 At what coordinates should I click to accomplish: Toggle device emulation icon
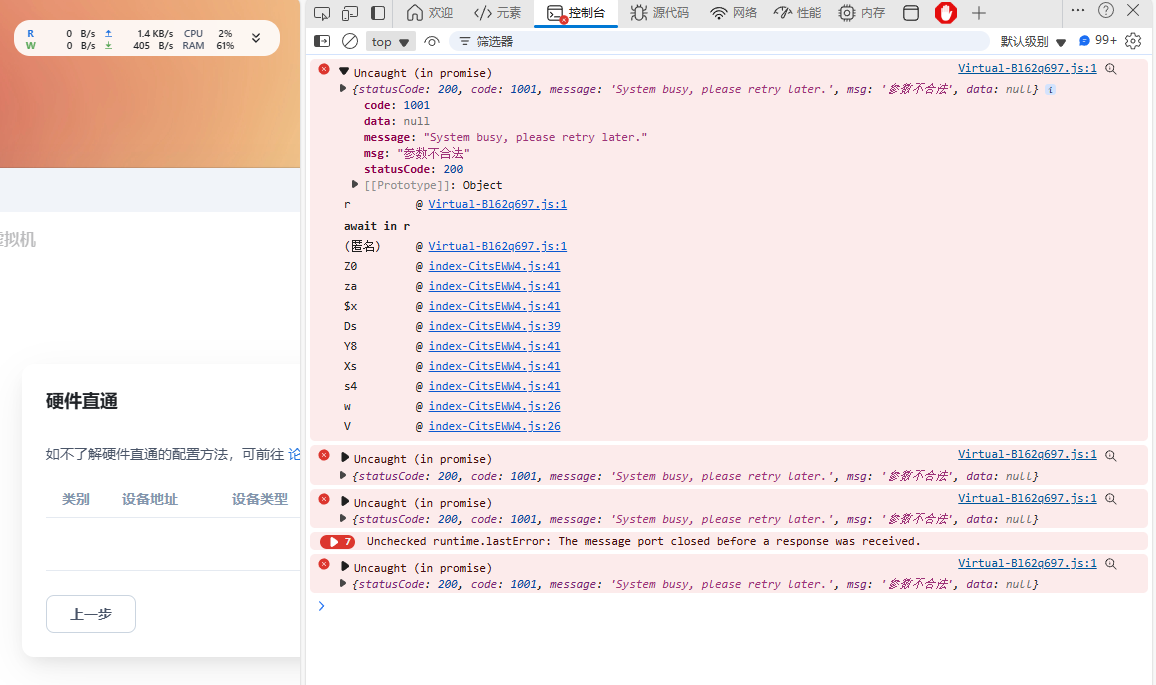350,13
